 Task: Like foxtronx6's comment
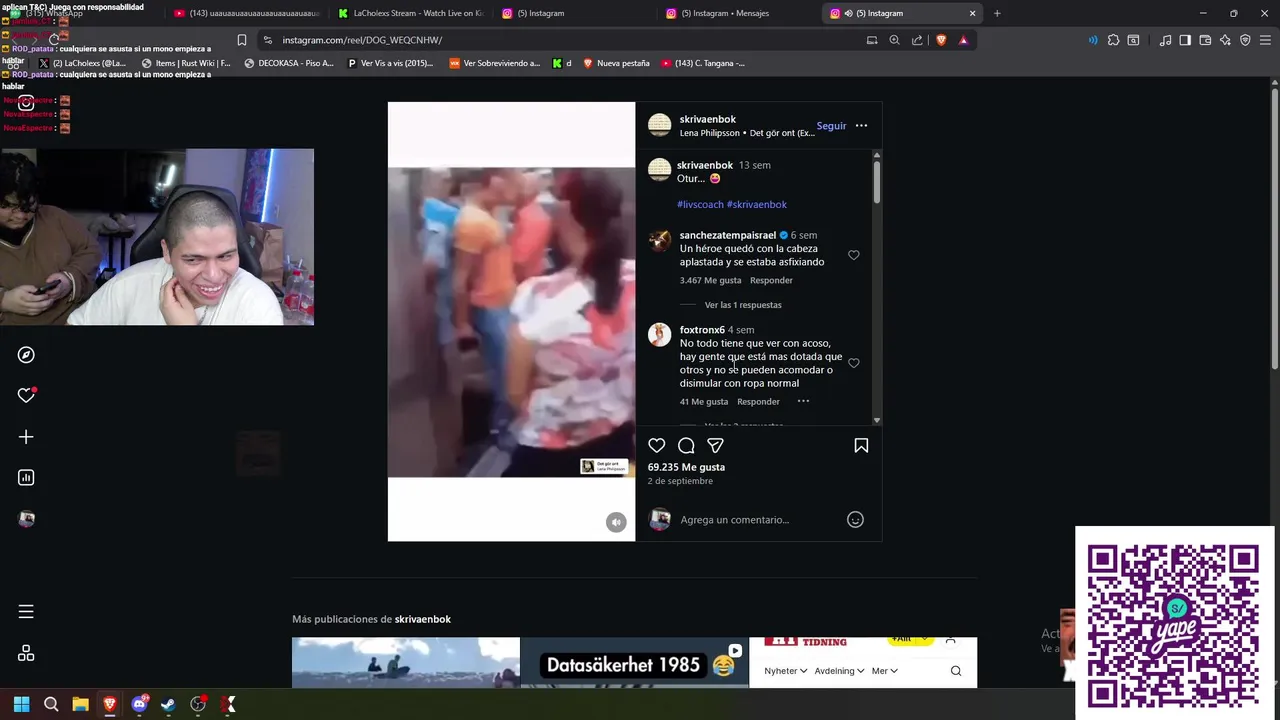click(x=854, y=363)
